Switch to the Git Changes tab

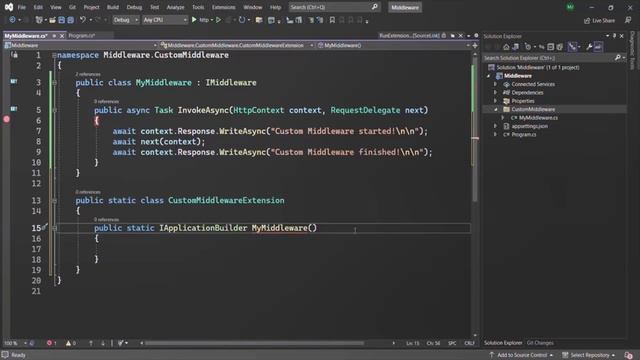click(540, 343)
